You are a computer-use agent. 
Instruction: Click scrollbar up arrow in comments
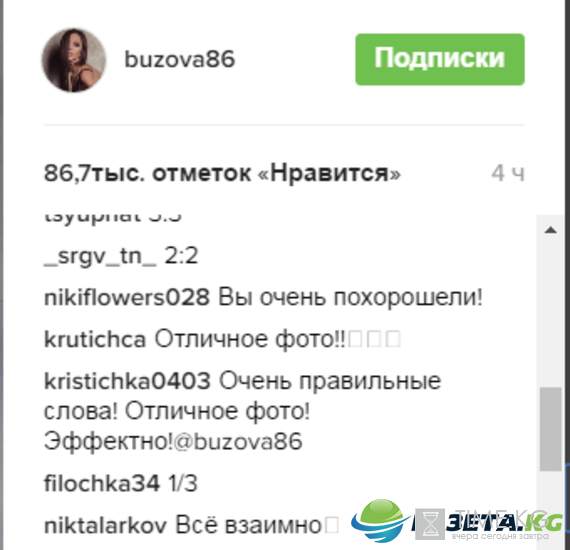click(x=551, y=230)
